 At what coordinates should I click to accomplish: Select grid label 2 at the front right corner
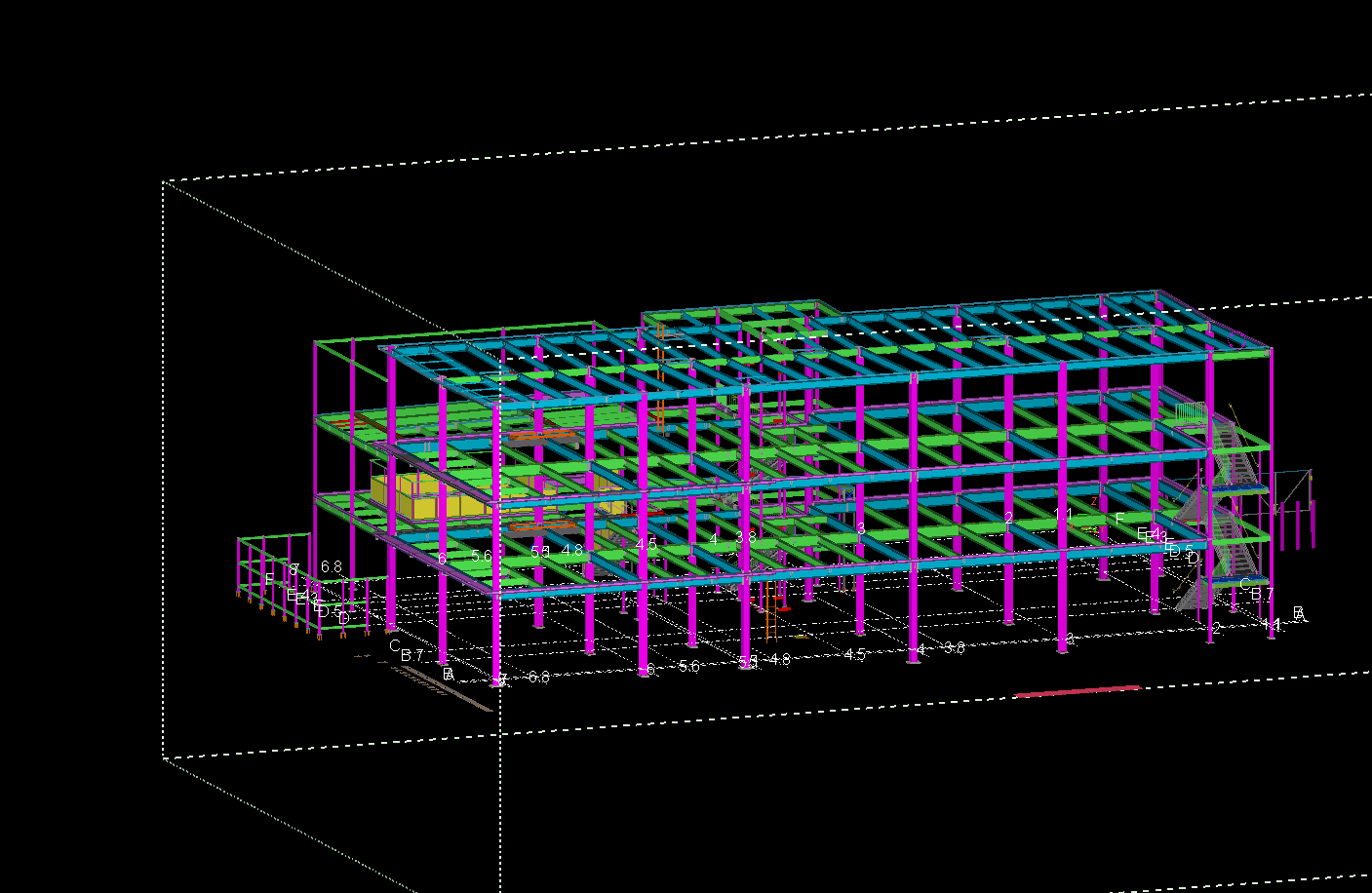pyautogui.click(x=1216, y=629)
